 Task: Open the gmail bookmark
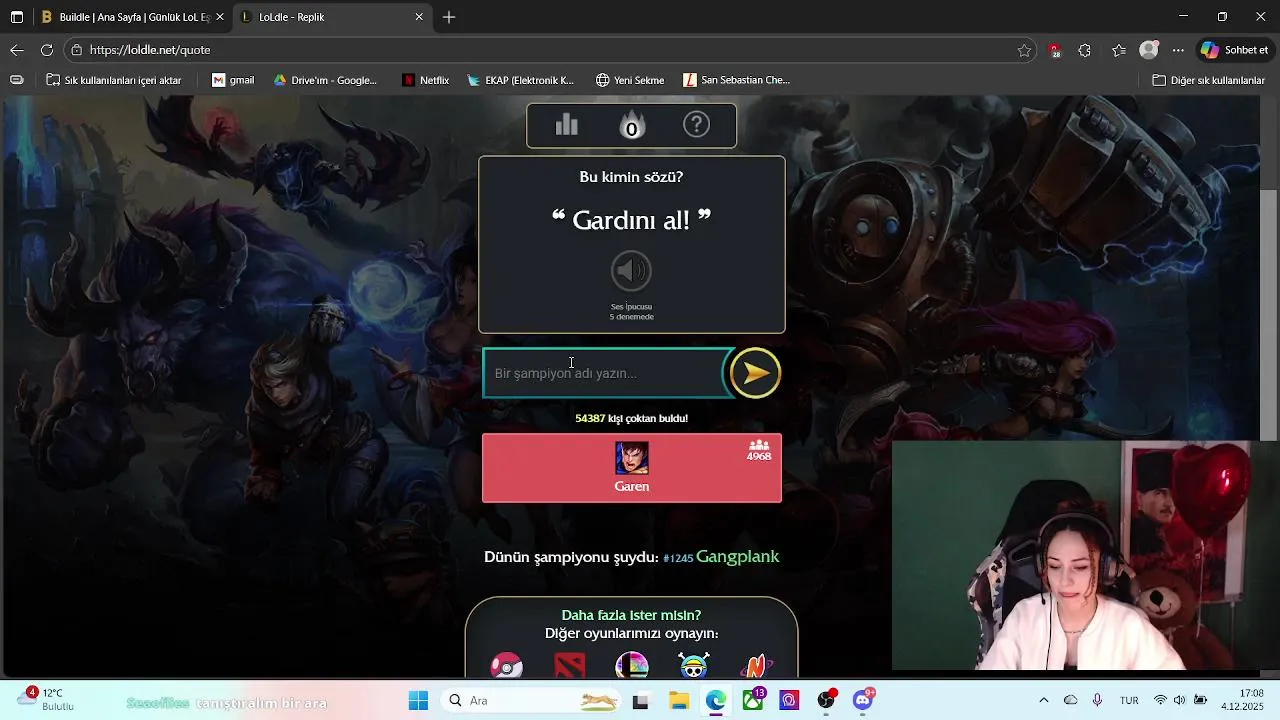click(x=233, y=80)
